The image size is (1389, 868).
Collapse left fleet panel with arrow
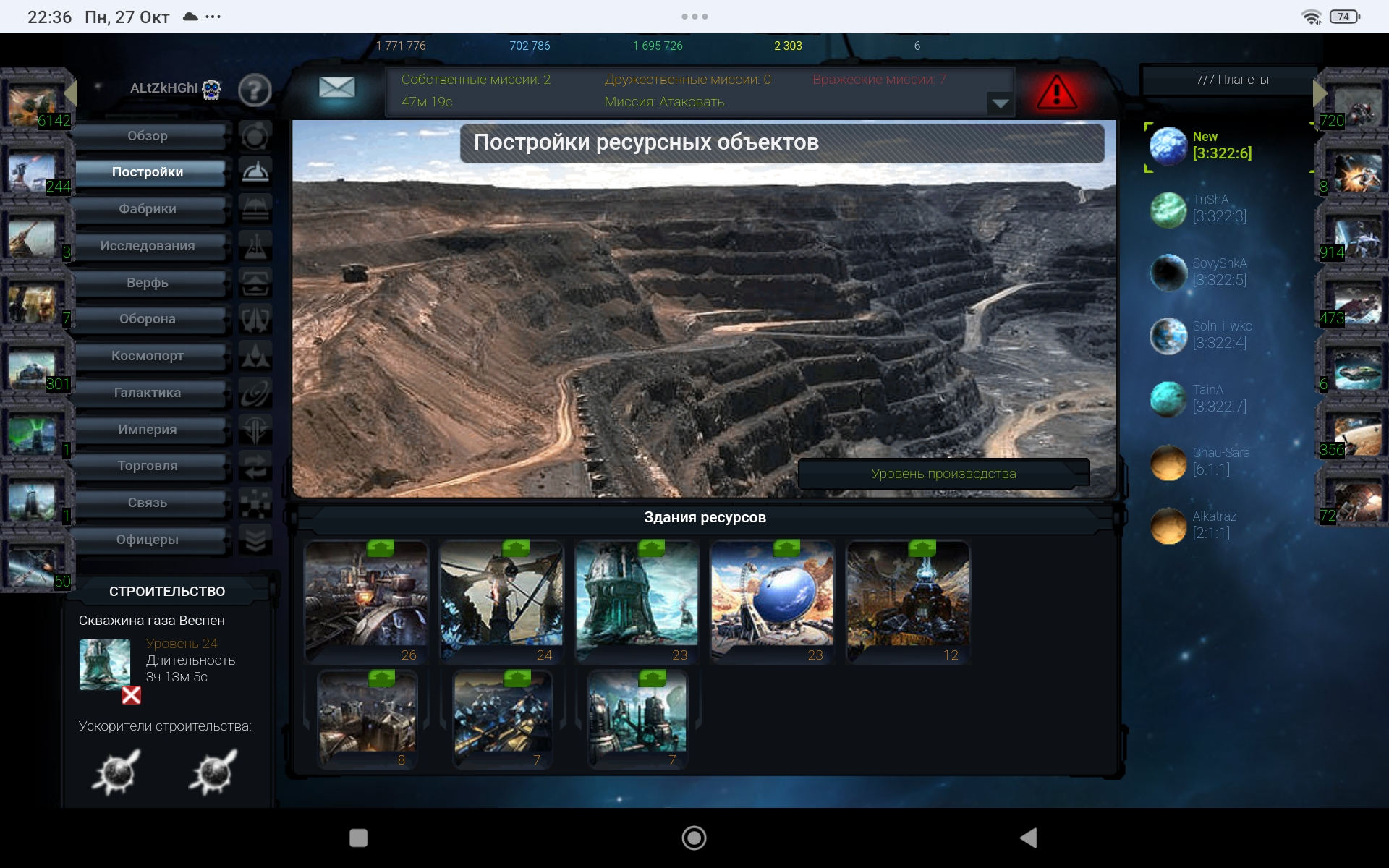pyautogui.click(x=71, y=93)
